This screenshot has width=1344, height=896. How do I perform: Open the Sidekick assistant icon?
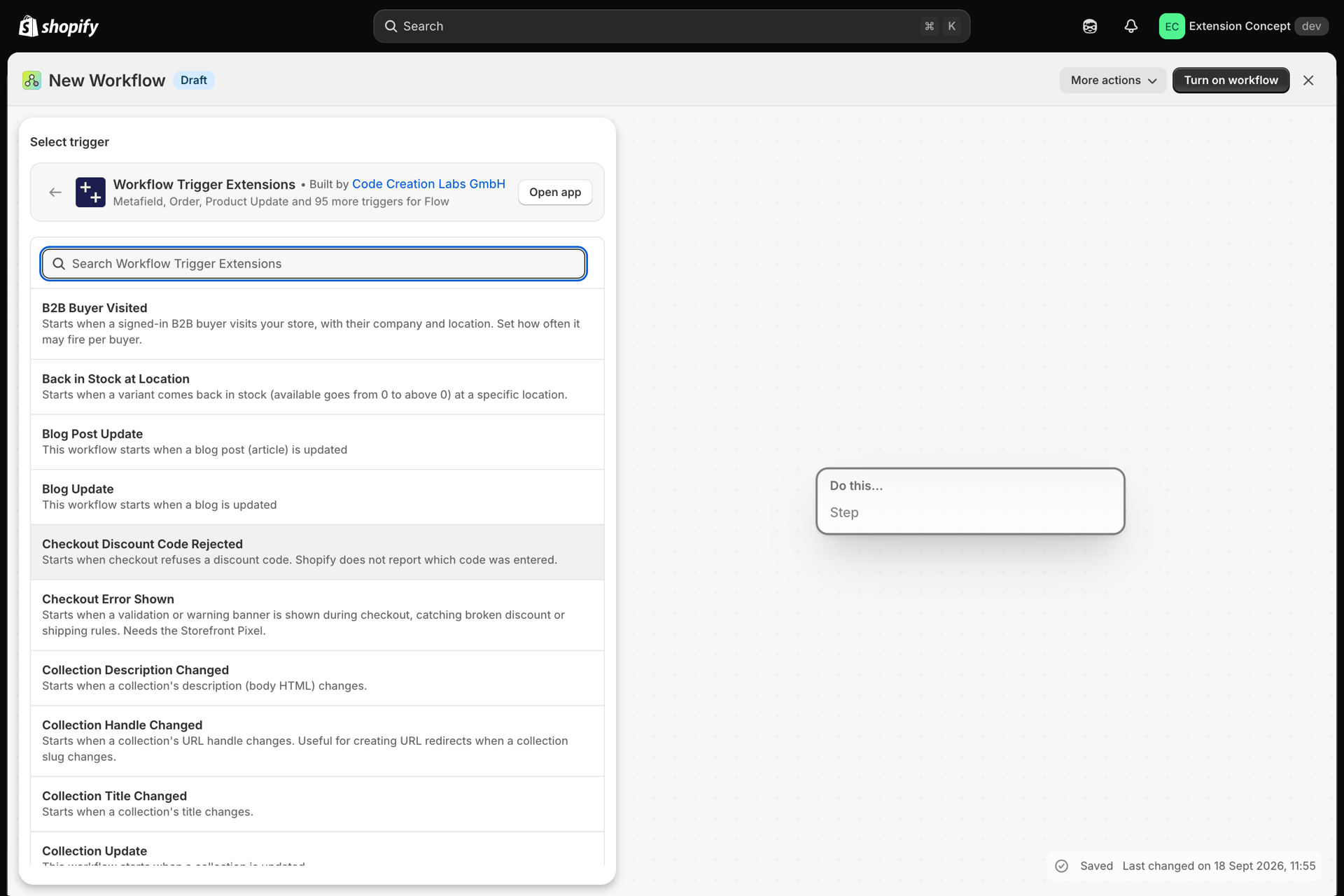1090,26
